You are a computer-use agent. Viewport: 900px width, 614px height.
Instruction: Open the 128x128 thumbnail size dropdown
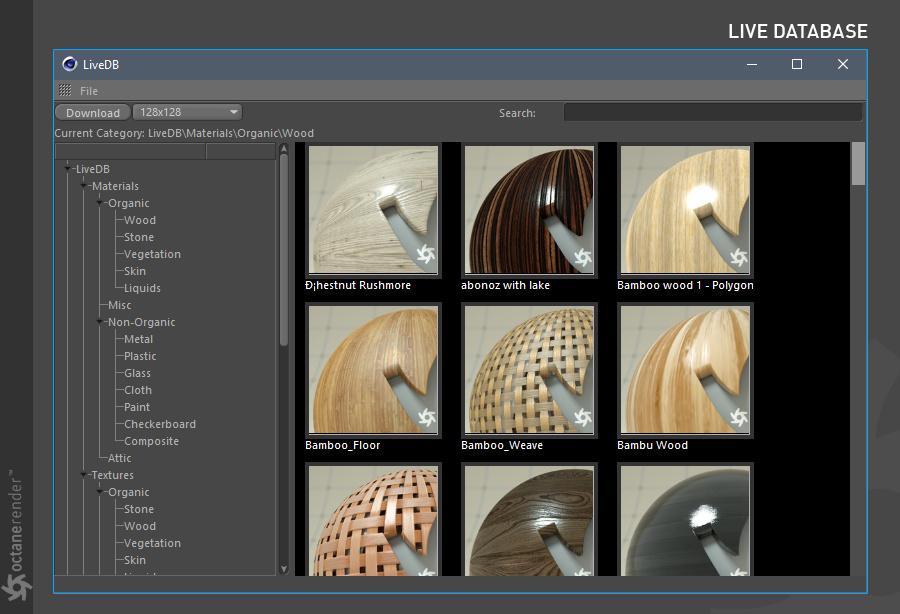coord(188,112)
